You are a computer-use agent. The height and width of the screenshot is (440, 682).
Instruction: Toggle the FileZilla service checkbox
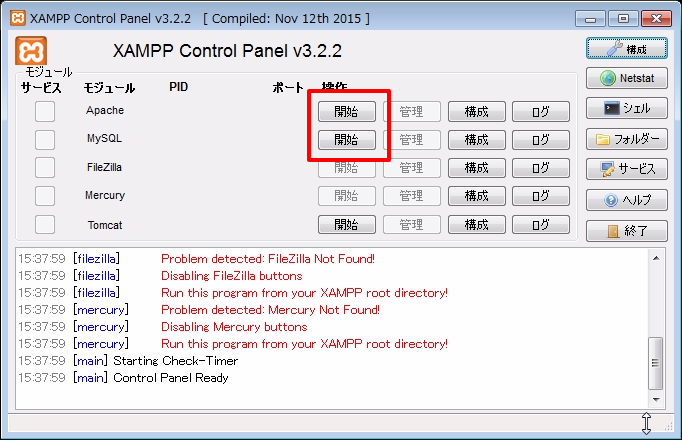(x=45, y=167)
